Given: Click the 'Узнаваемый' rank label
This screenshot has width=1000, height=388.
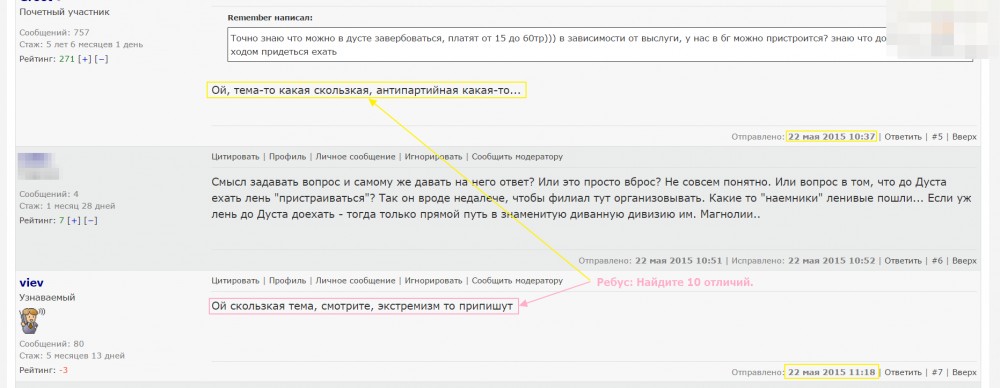Looking at the screenshot, I should 47,298.
